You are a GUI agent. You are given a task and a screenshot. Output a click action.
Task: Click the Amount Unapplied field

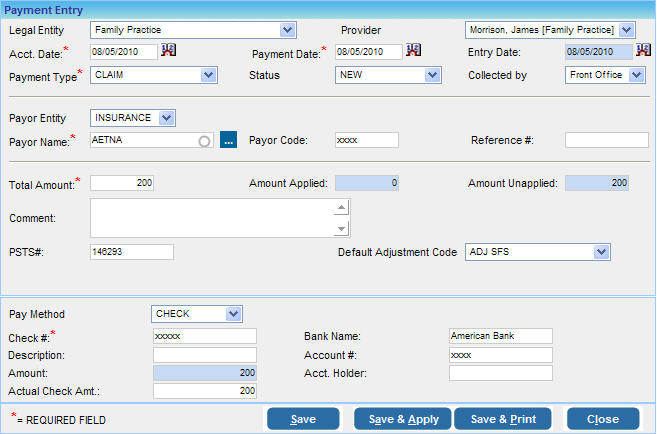click(597, 183)
